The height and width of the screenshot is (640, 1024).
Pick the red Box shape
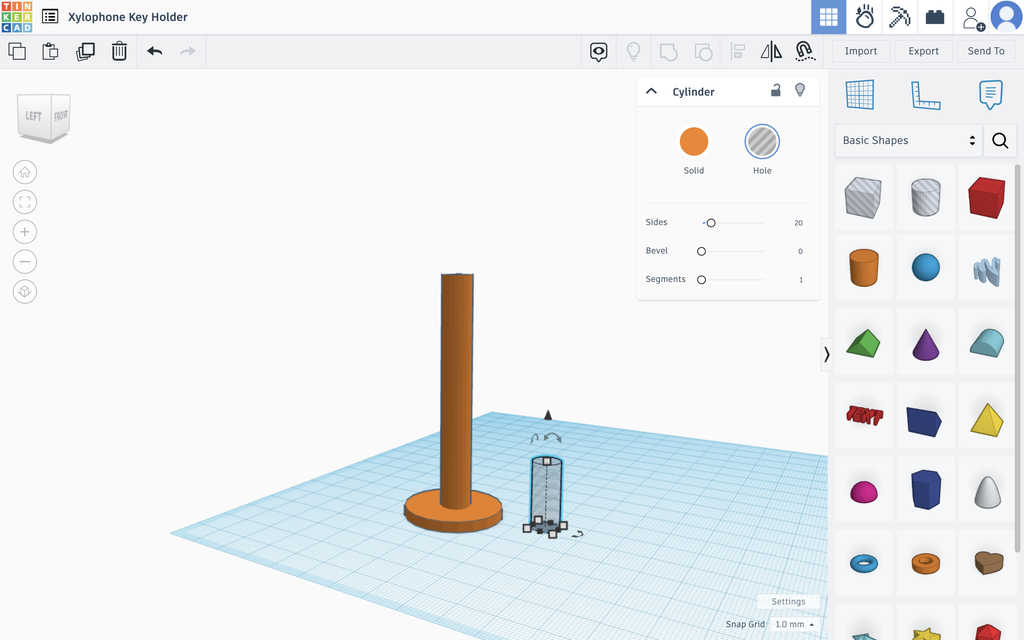click(987, 197)
